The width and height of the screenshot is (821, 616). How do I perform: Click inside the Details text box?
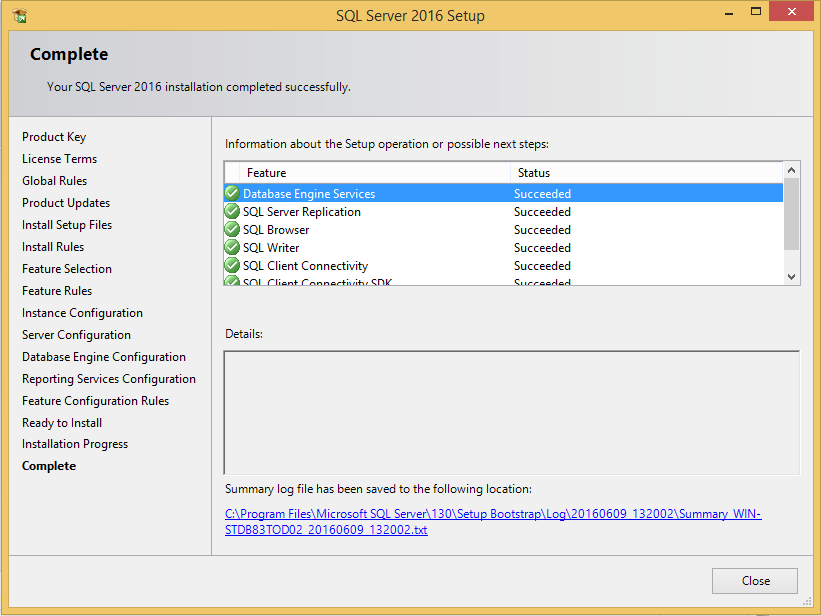pyautogui.click(x=511, y=412)
